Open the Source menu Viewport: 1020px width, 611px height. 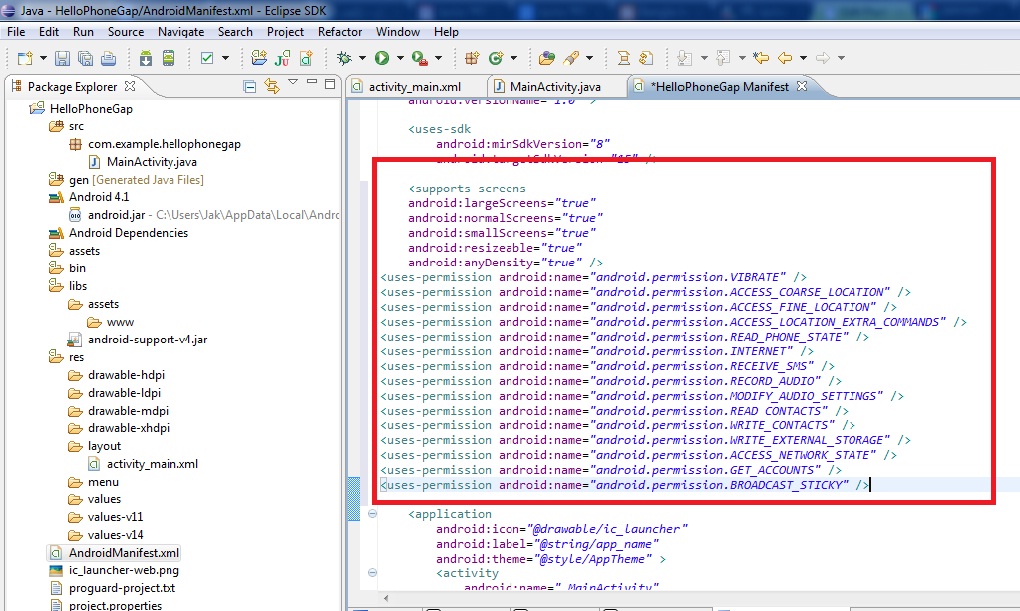pos(126,31)
